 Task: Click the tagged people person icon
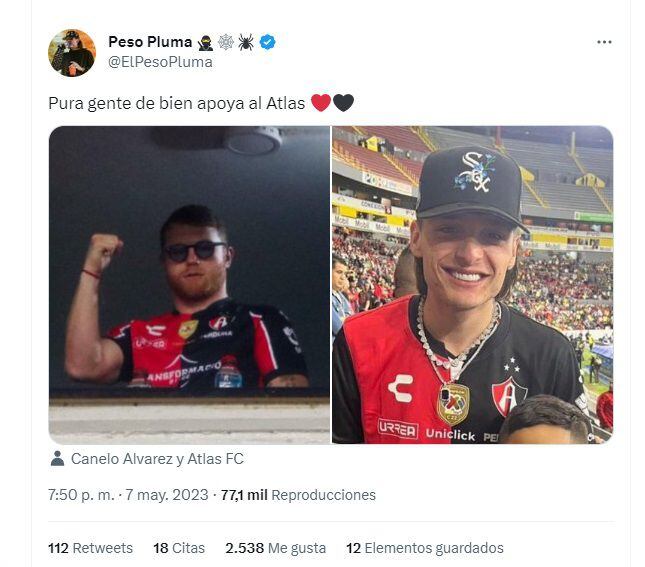[x=57, y=458]
